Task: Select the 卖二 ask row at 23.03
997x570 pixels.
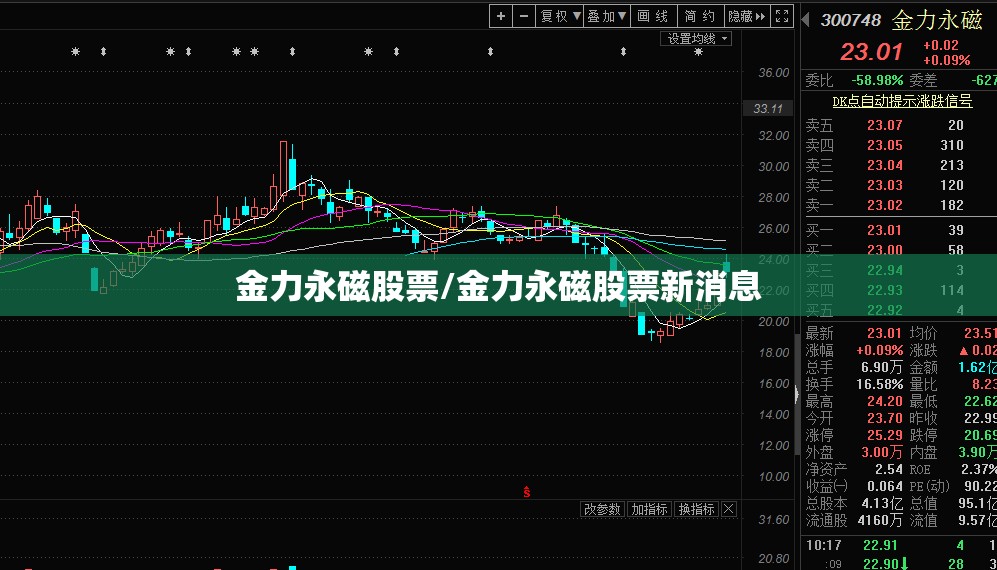Action: [x=898, y=185]
